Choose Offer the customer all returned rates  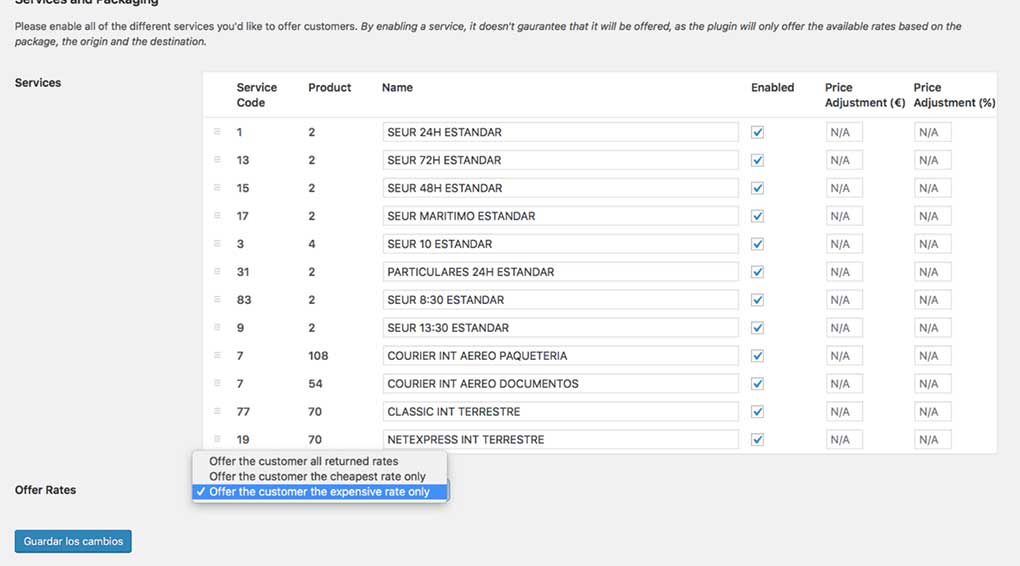[x=319, y=461]
